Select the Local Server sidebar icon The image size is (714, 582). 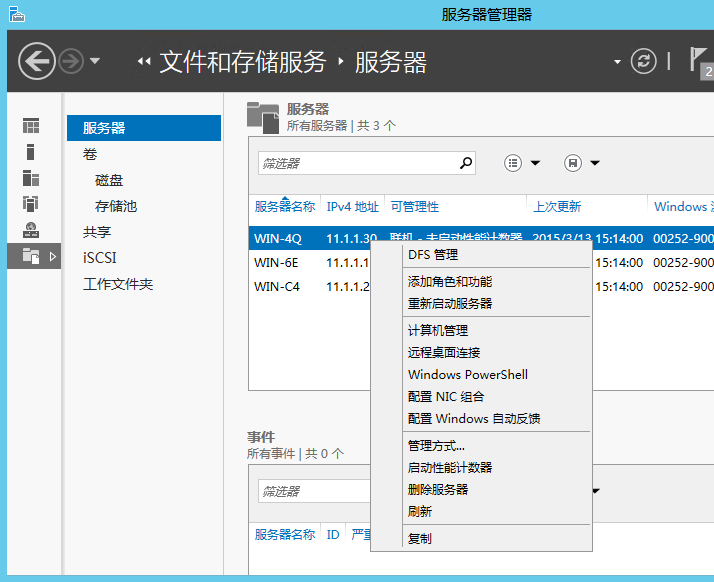click(x=31, y=152)
